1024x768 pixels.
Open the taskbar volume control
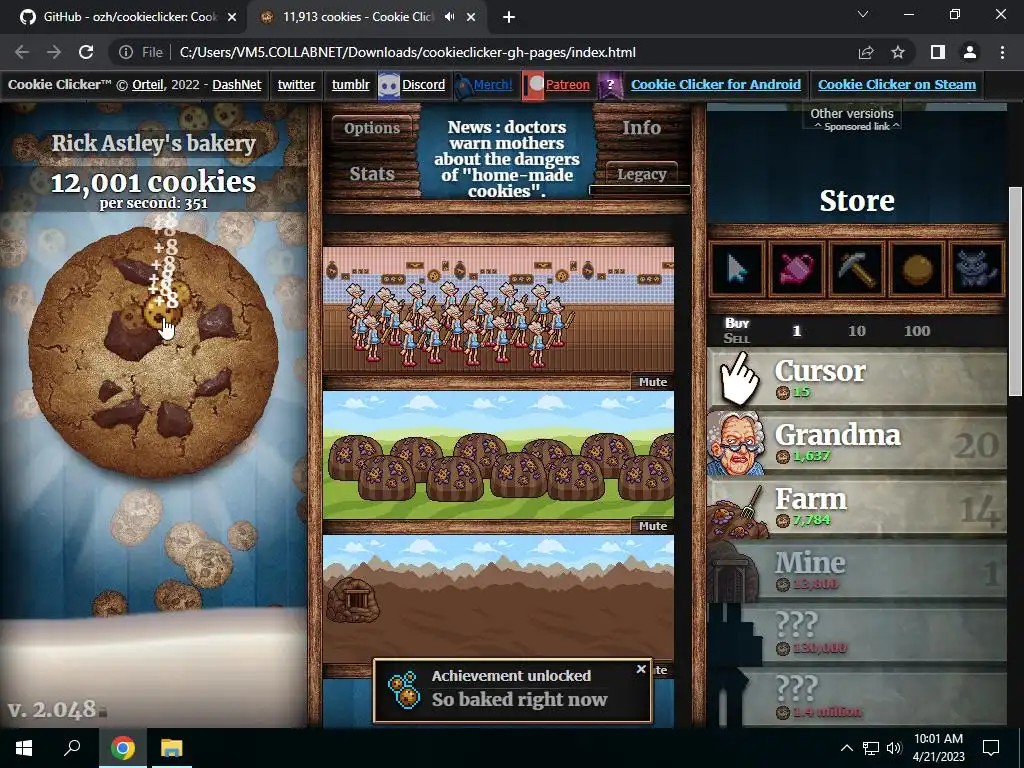[894, 748]
